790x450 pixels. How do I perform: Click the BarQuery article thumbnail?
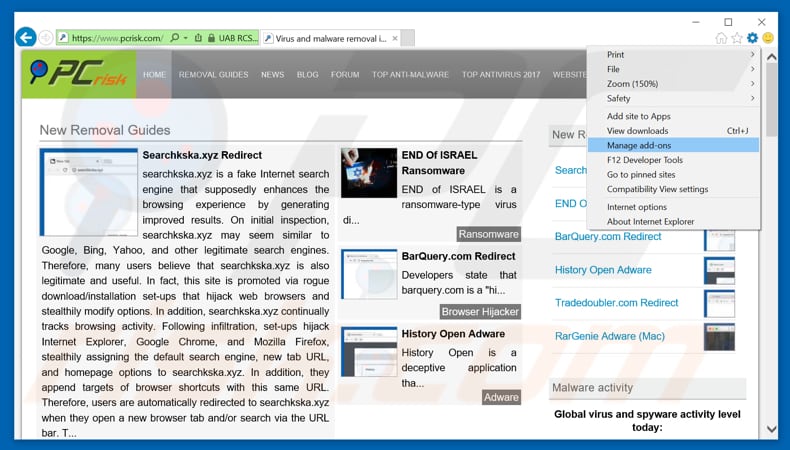point(369,274)
